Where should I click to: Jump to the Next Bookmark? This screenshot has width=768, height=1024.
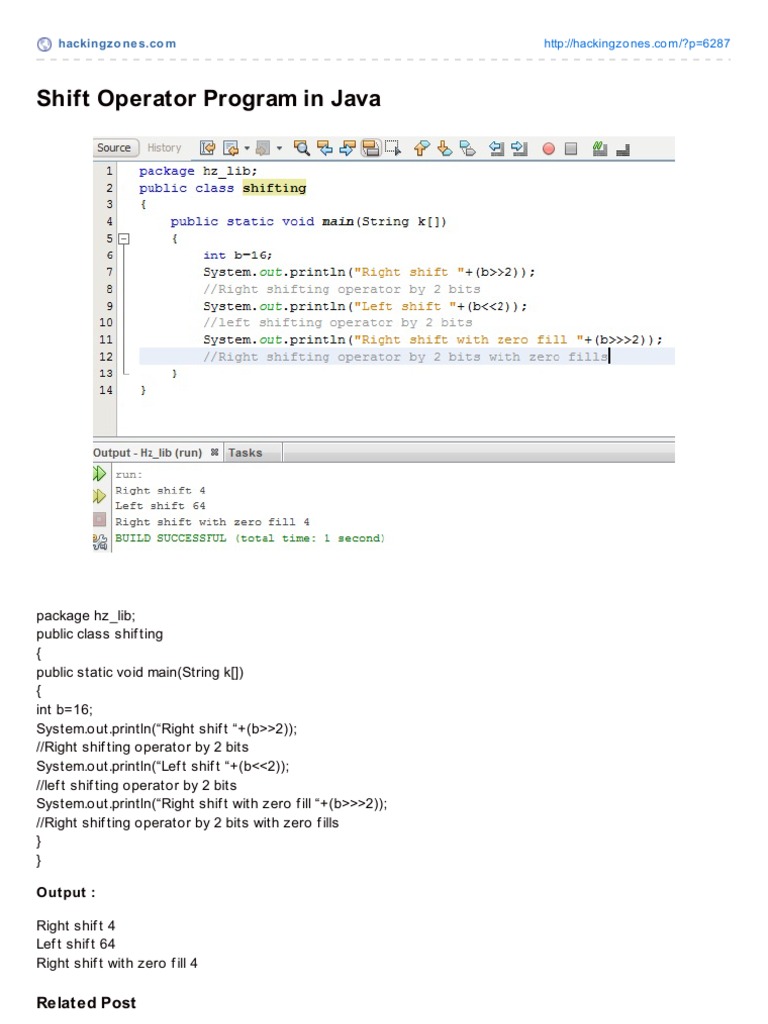click(x=445, y=148)
